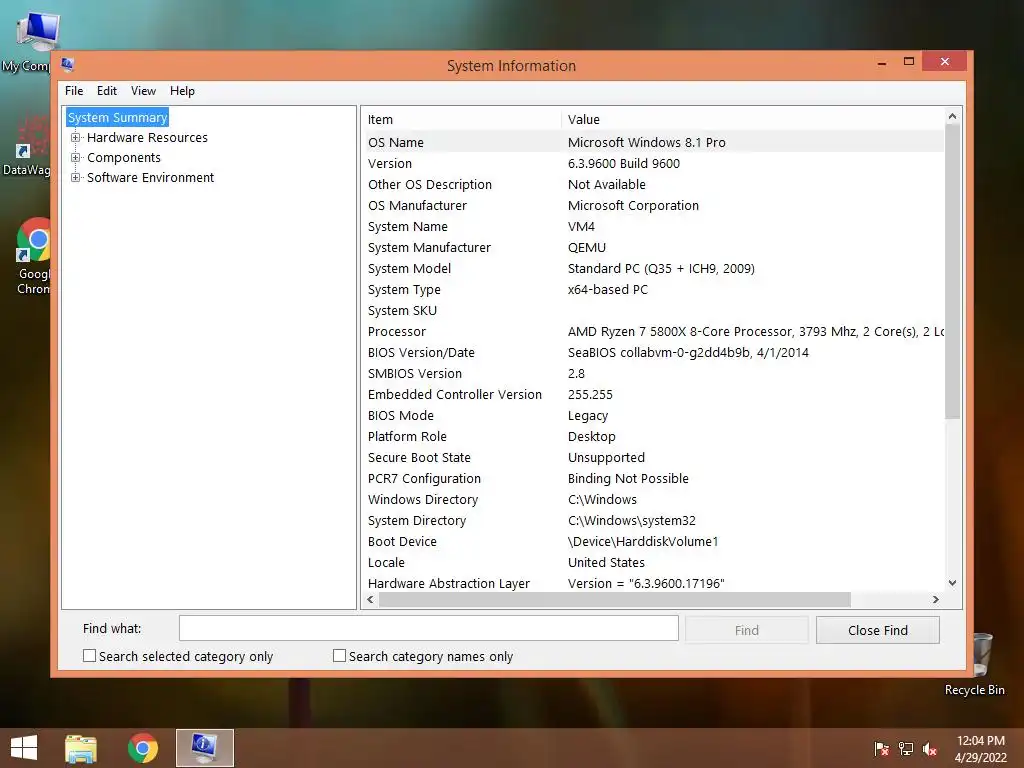Select System Information taskbar button
Viewport: 1024px width, 768px height.
click(x=204, y=748)
